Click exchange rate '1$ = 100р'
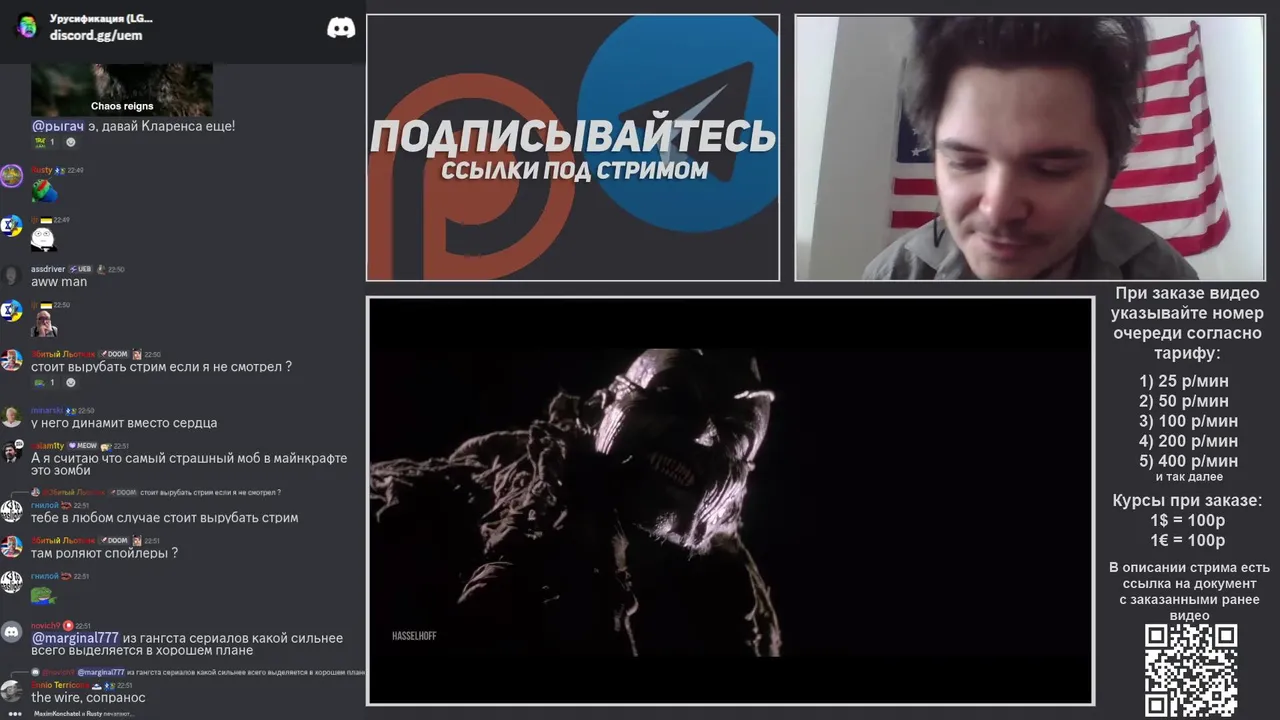 coord(1187,521)
